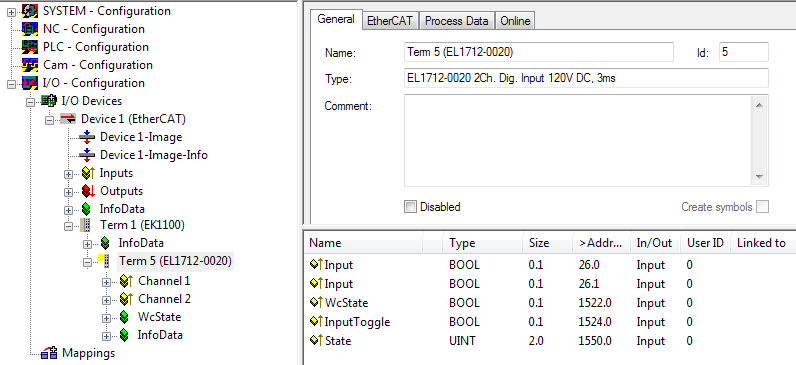Click the variable icon of Input row 26.0
Screen dimensions: 796x365
pyautogui.click(x=316, y=265)
